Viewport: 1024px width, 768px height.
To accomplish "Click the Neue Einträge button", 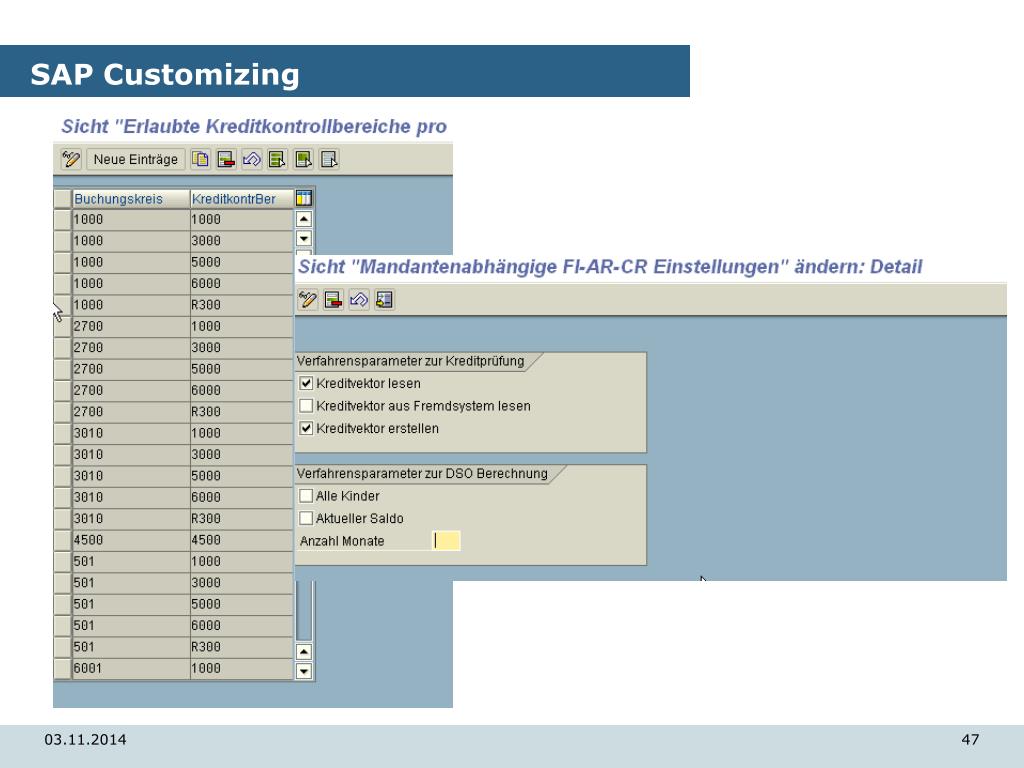I will 135,159.
